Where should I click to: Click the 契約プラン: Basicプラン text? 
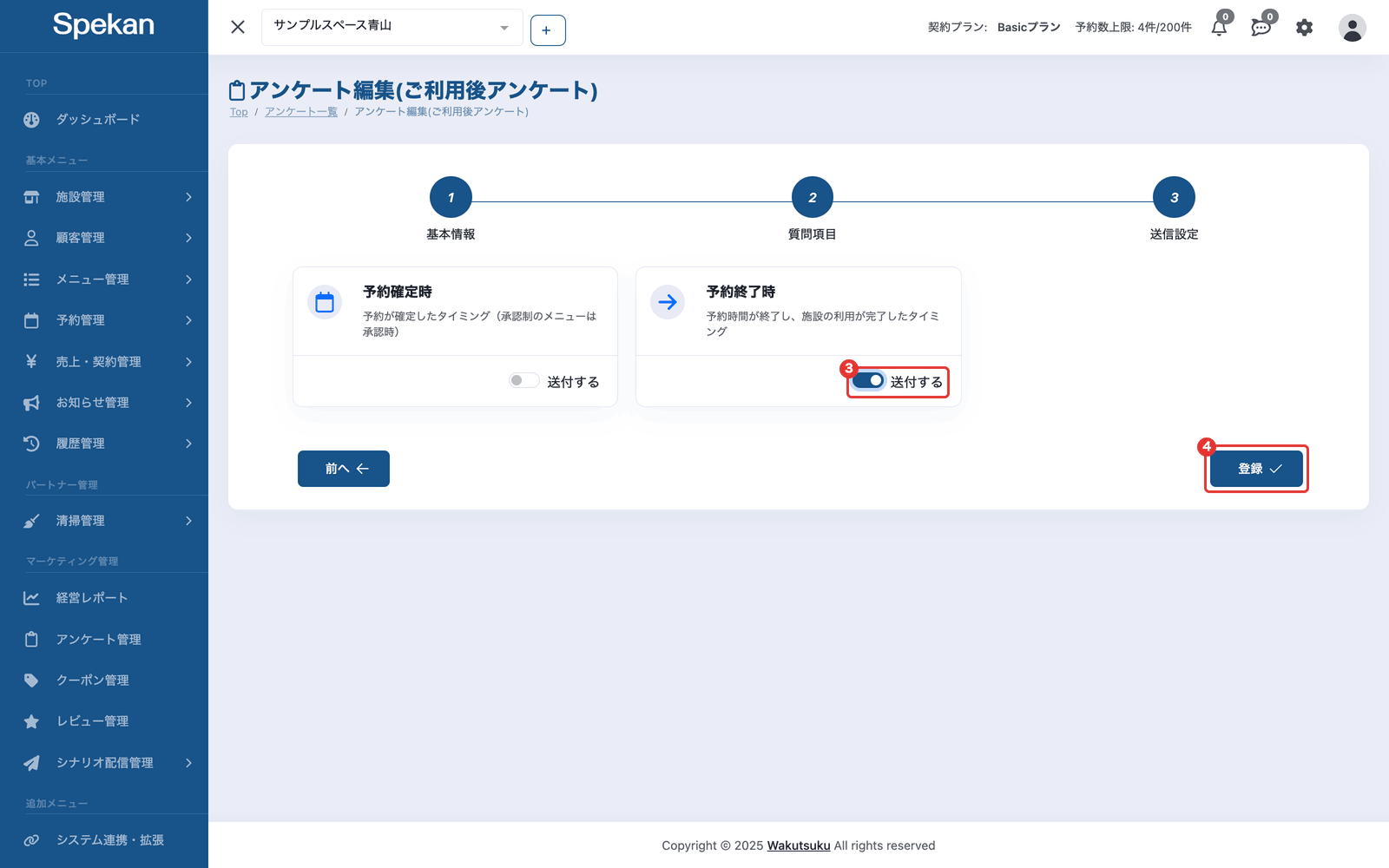pyautogui.click(x=994, y=28)
